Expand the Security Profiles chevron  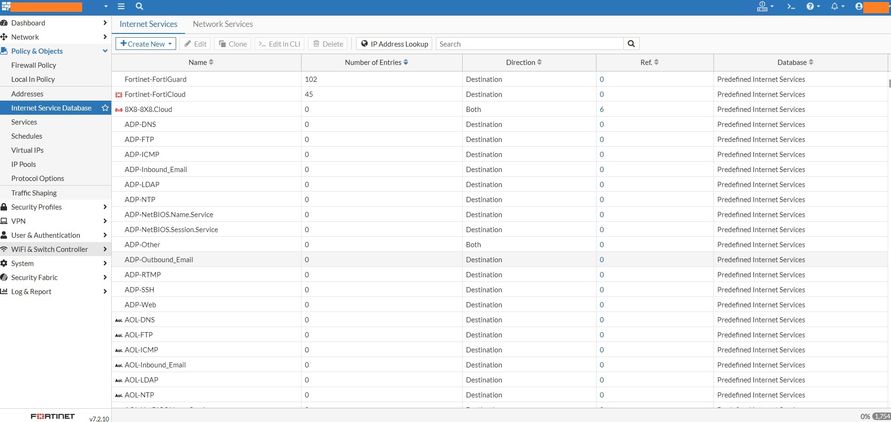click(x=105, y=207)
